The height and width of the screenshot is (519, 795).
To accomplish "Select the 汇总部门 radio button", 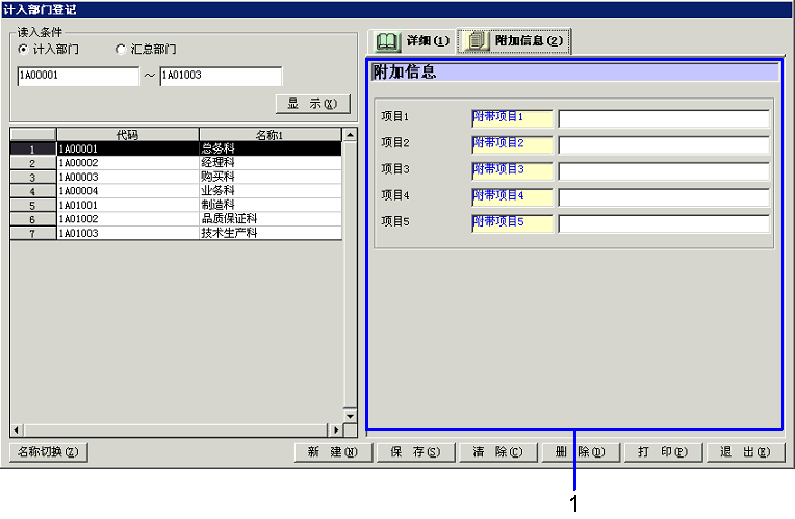I will pyautogui.click(x=122, y=49).
